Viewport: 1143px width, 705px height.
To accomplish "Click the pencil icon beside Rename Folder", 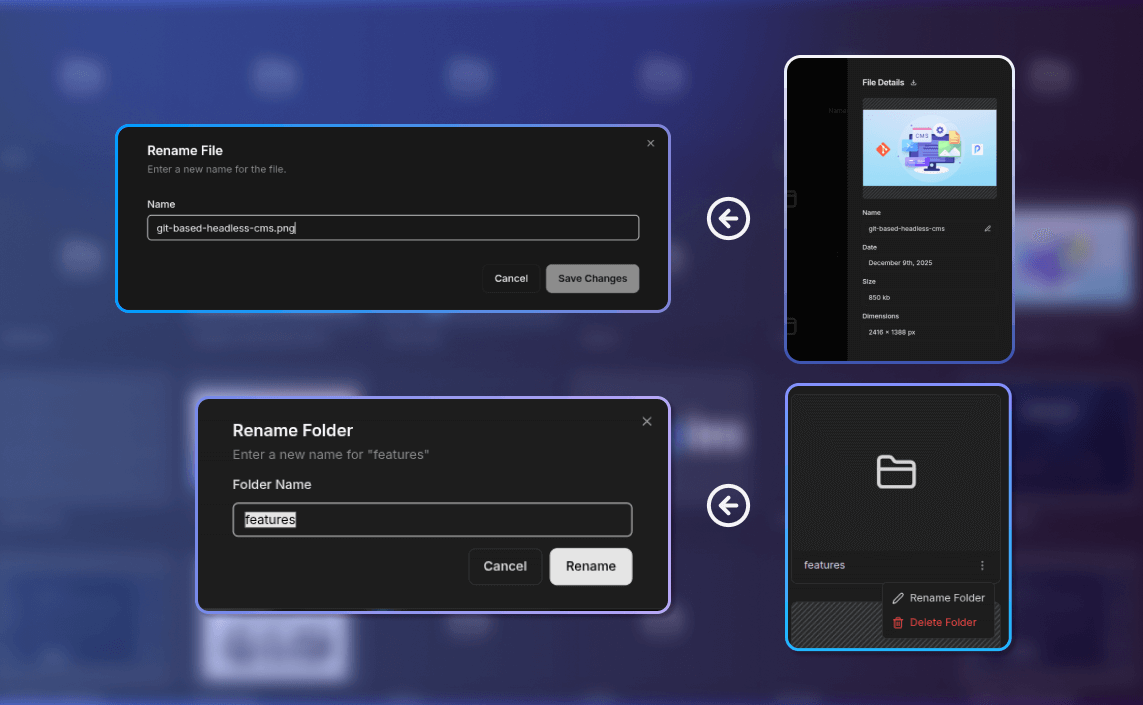I will 897,598.
